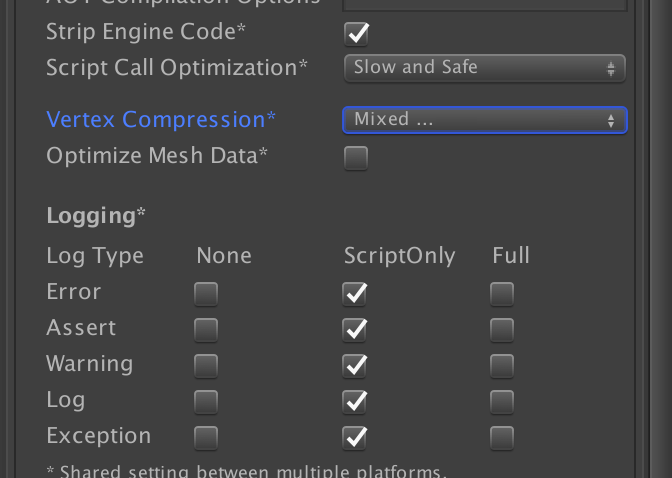This screenshot has height=478, width=672.
Task: Set Exception logging to Full
Action: pos(502,438)
